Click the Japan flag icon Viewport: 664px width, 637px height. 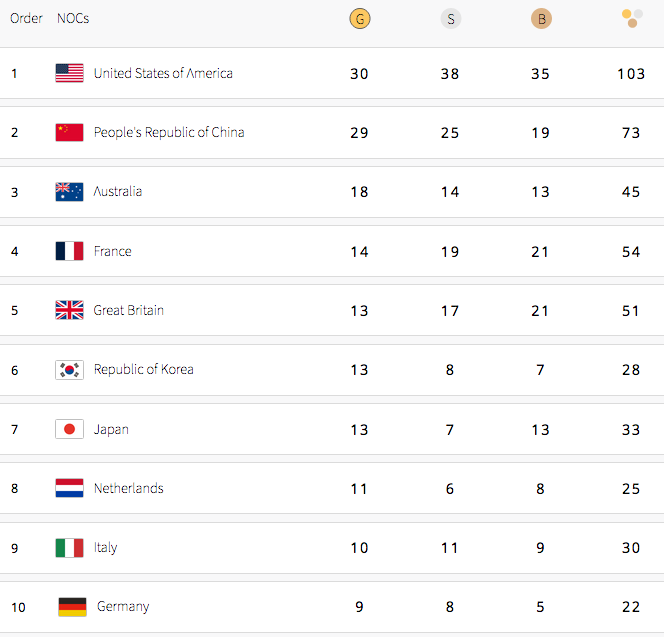click(x=69, y=429)
